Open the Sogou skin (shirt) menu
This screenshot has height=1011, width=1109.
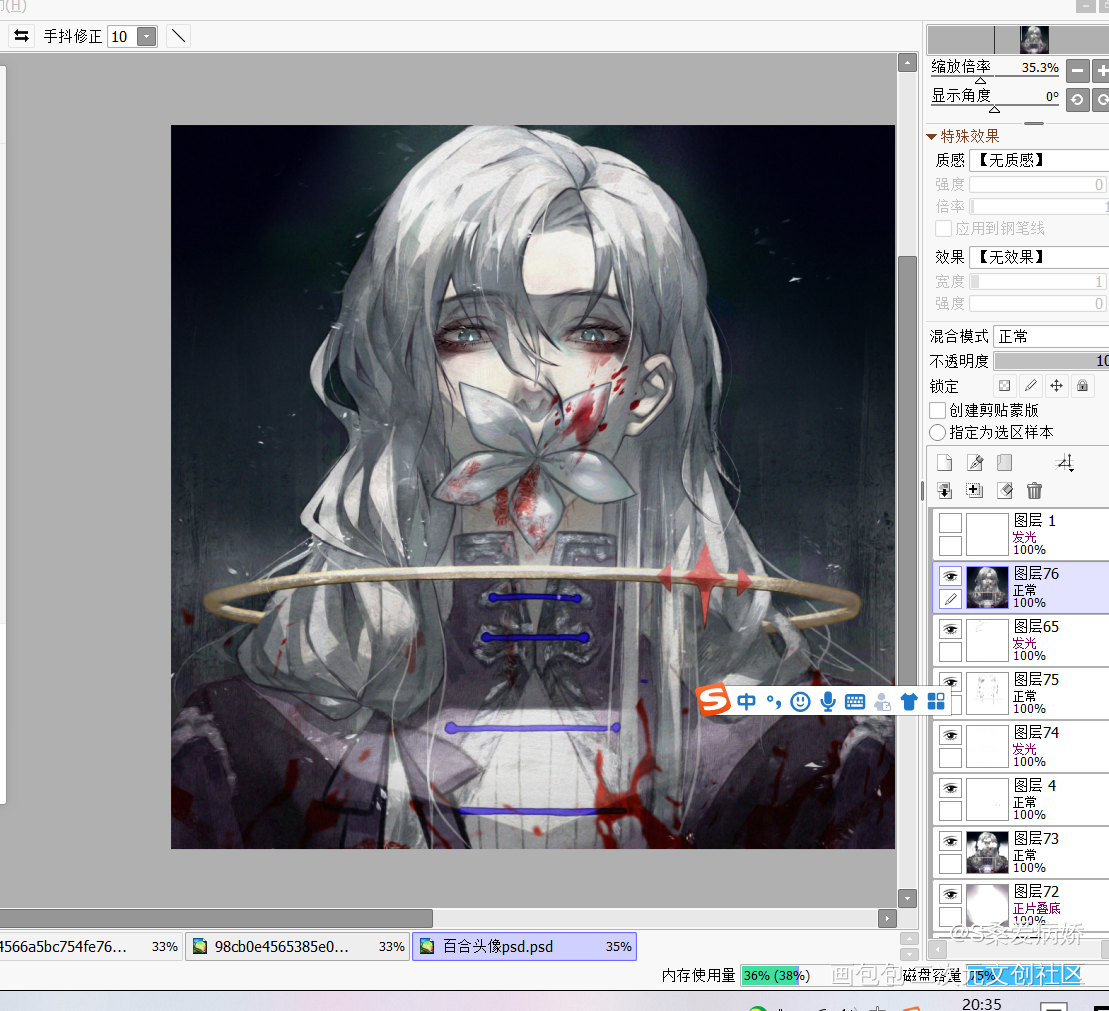coord(909,701)
